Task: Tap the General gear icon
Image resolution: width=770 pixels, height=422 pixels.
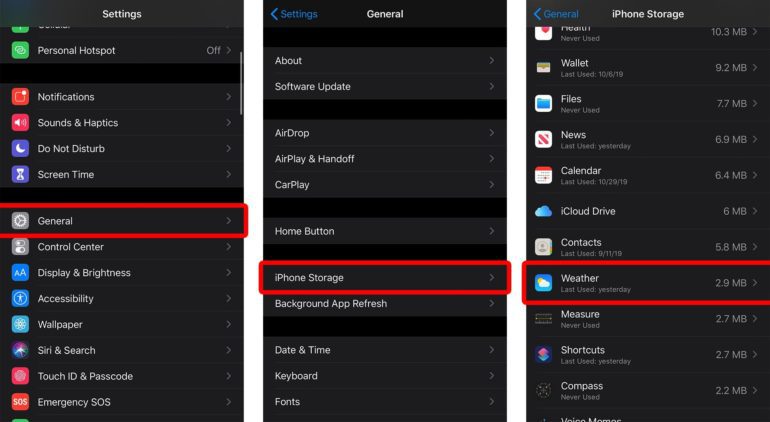Action: pos(20,221)
